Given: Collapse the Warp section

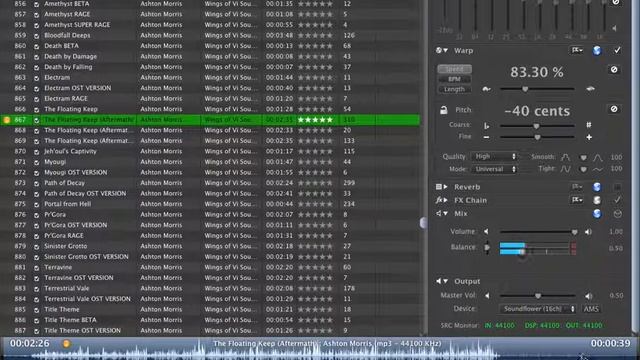Looking at the screenshot, I should click(x=445, y=50).
